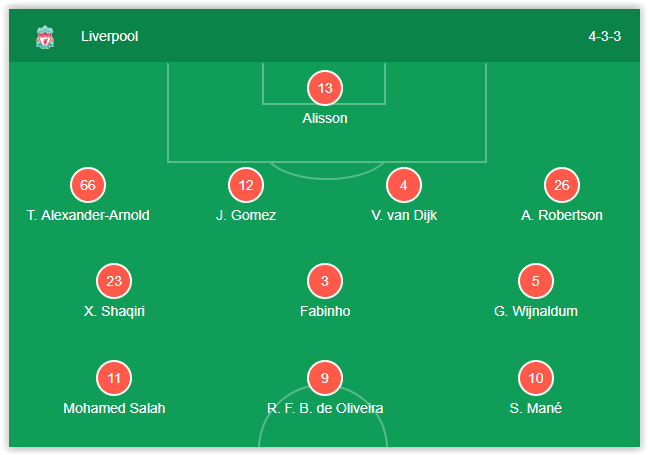Click the number 66 player badge
The height and width of the screenshot is (455, 648).
tap(88, 185)
